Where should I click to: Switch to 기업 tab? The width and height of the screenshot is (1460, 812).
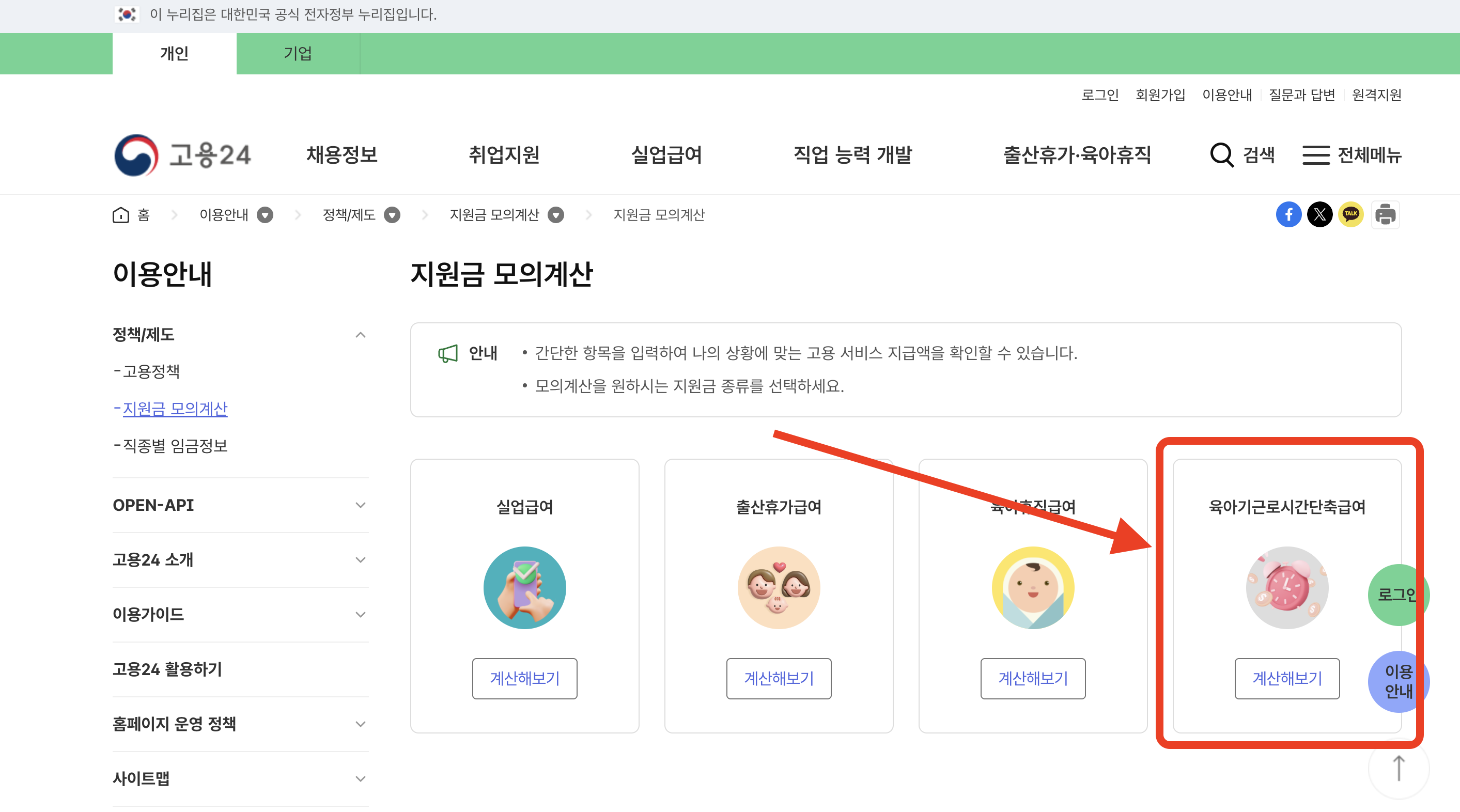tap(298, 53)
